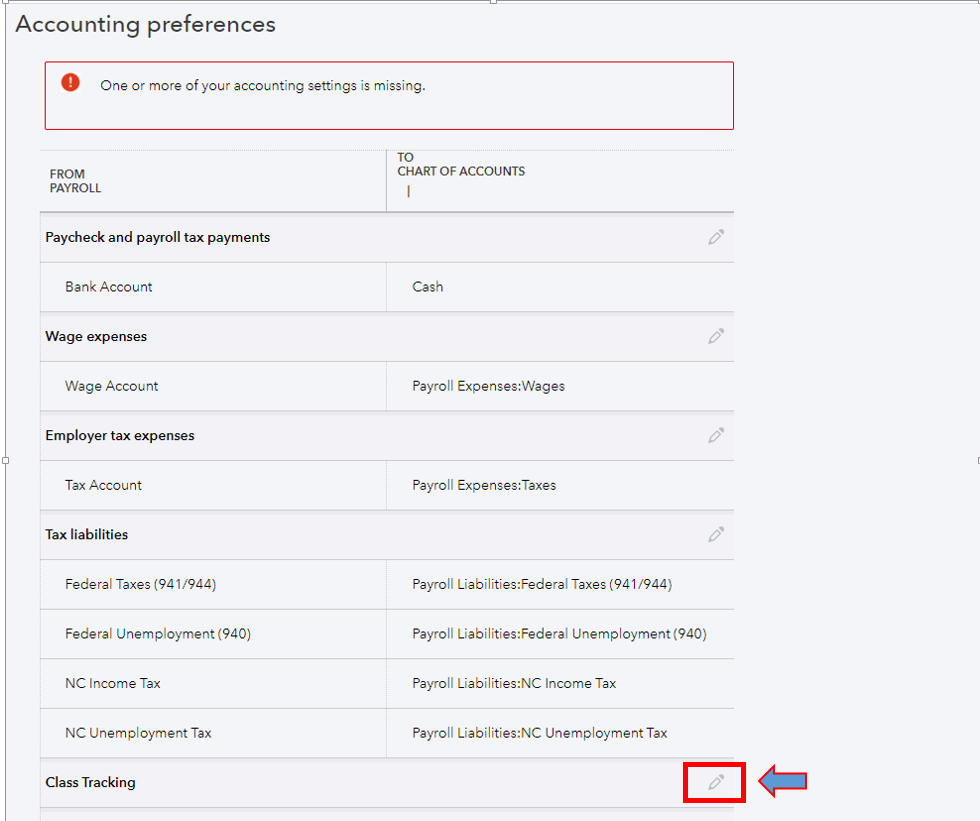This screenshot has width=980, height=821.
Task: Click Payroll Expenses:Wages account mapping
Action: (488, 386)
